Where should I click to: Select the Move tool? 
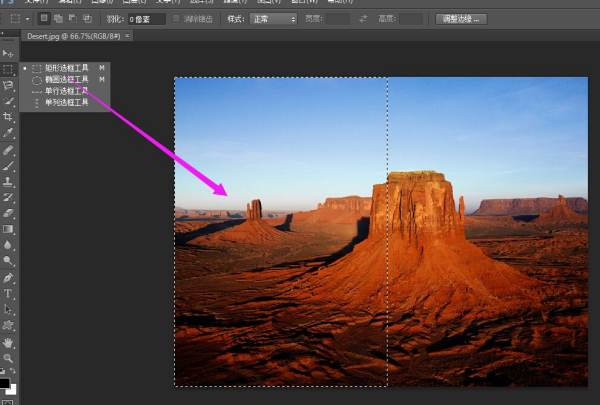8,53
